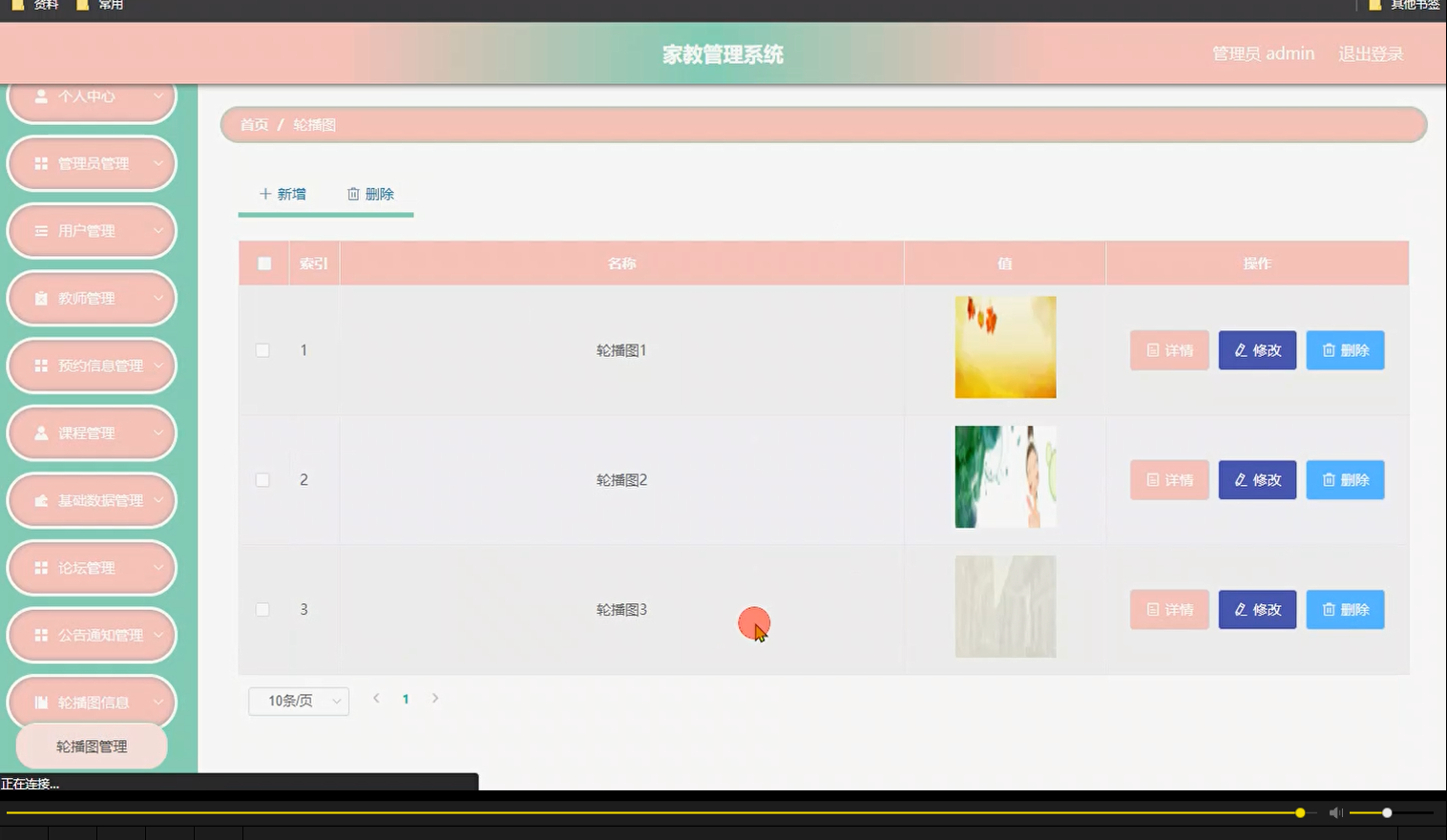The image size is (1447, 840).
Task: Select the 个人中心 person icon in sidebar
Action: coord(39,96)
